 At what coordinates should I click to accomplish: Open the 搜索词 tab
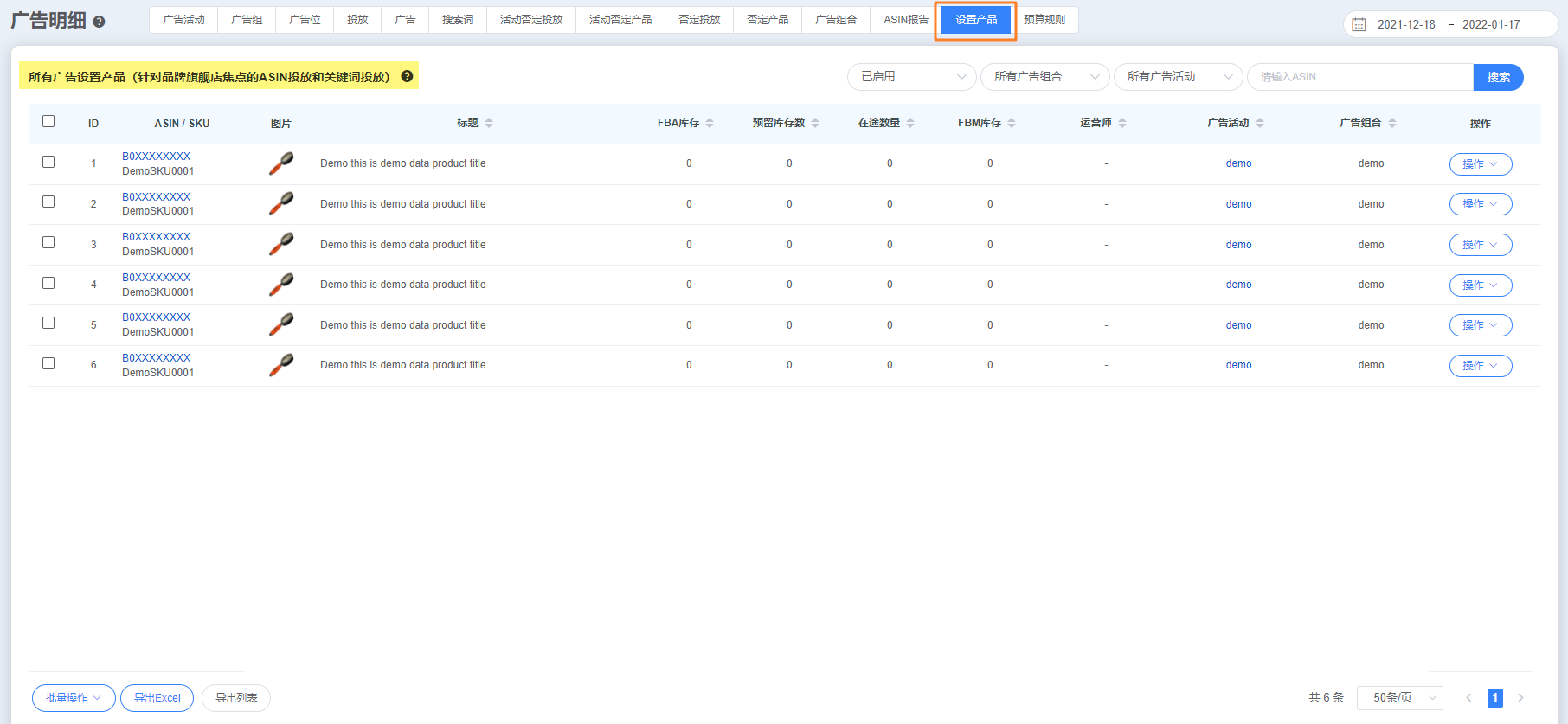pos(458,19)
